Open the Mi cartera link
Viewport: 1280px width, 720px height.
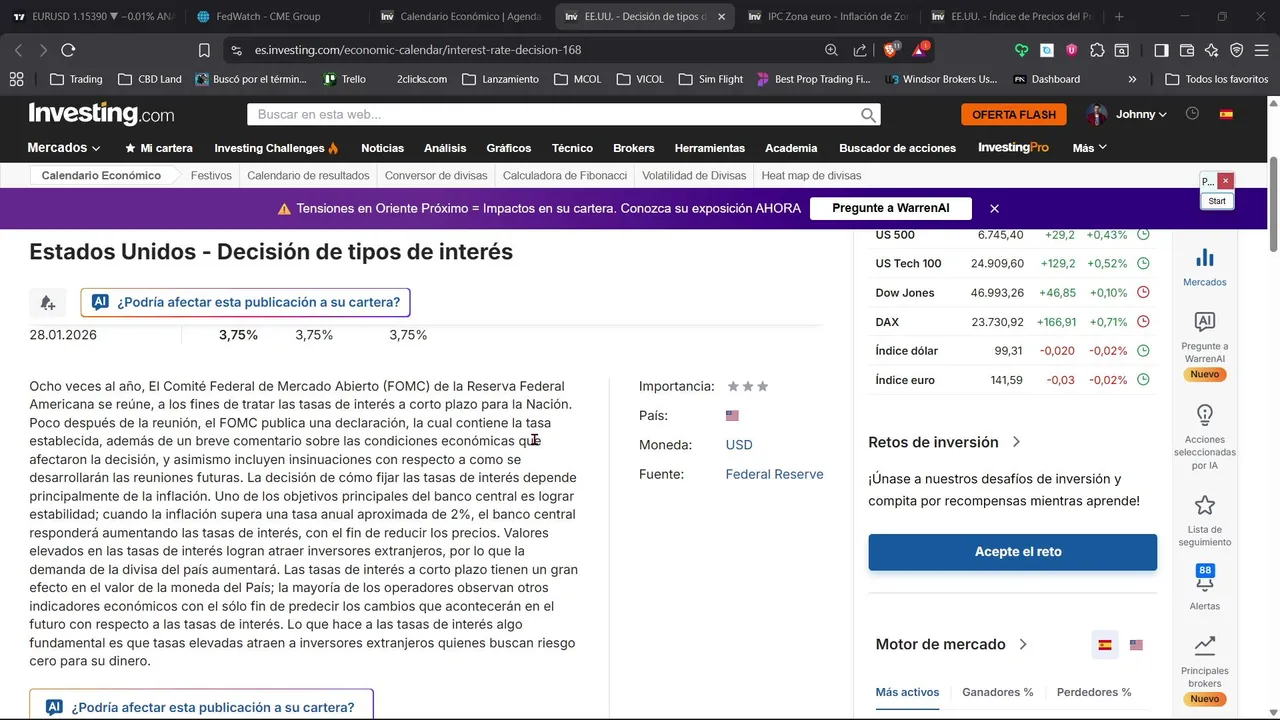click(x=159, y=148)
